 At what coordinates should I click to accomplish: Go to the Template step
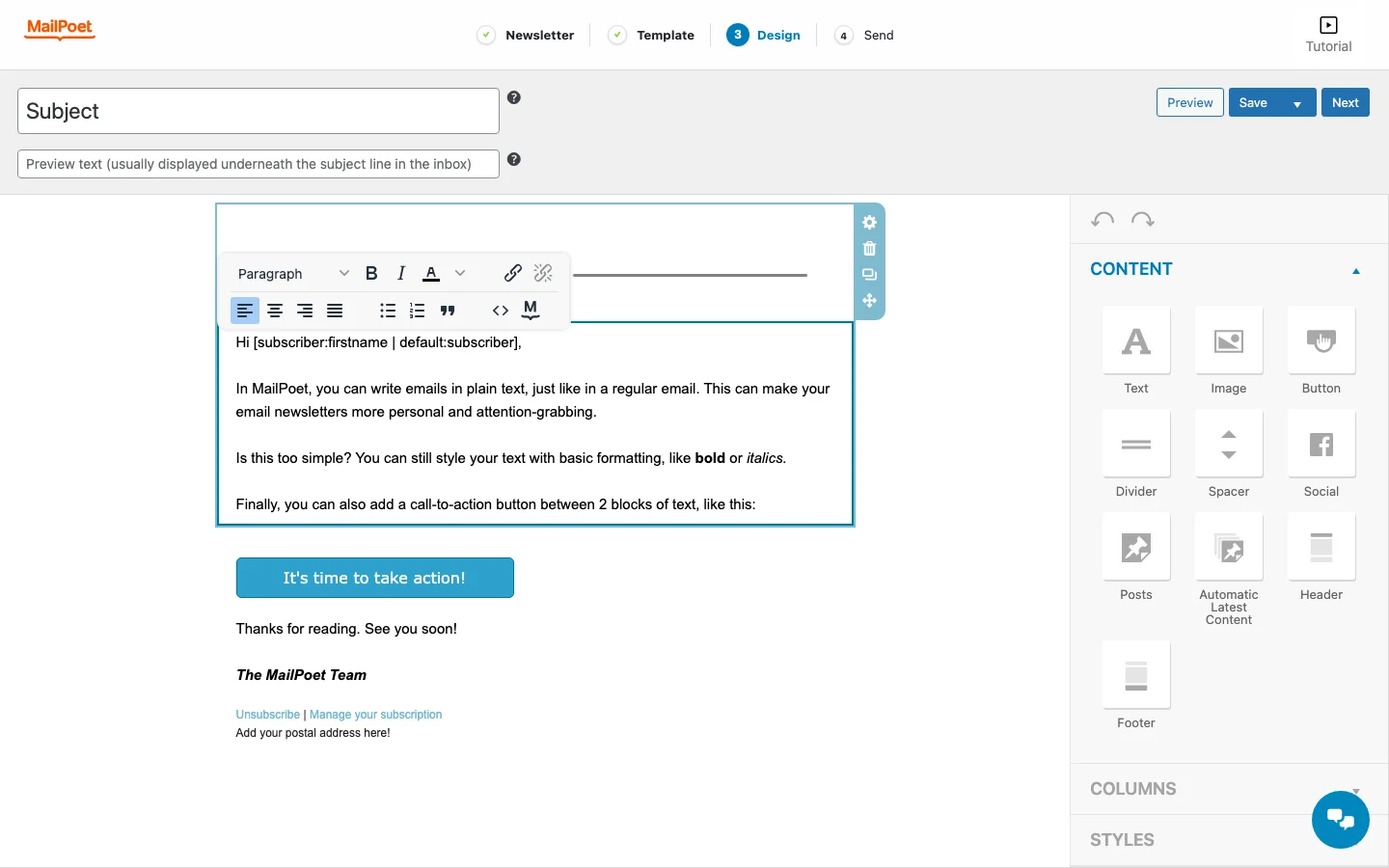(x=651, y=35)
